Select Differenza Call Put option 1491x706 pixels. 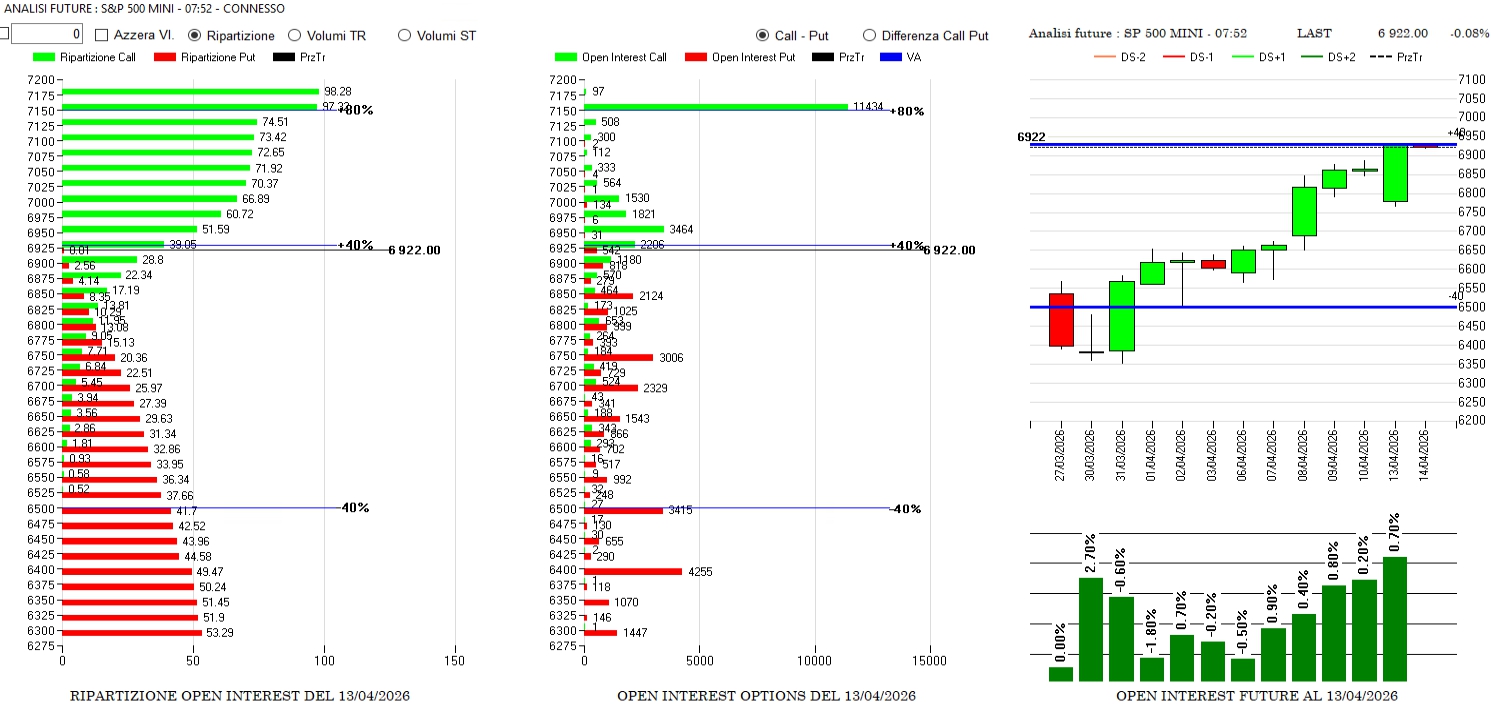pyautogui.click(x=869, y=35)
